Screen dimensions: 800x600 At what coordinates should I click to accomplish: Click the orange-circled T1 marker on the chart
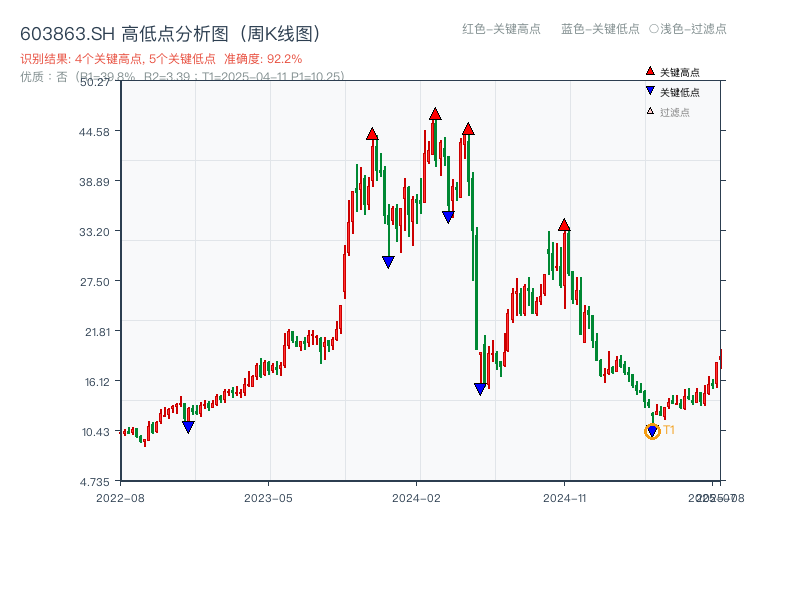point(652,430)
